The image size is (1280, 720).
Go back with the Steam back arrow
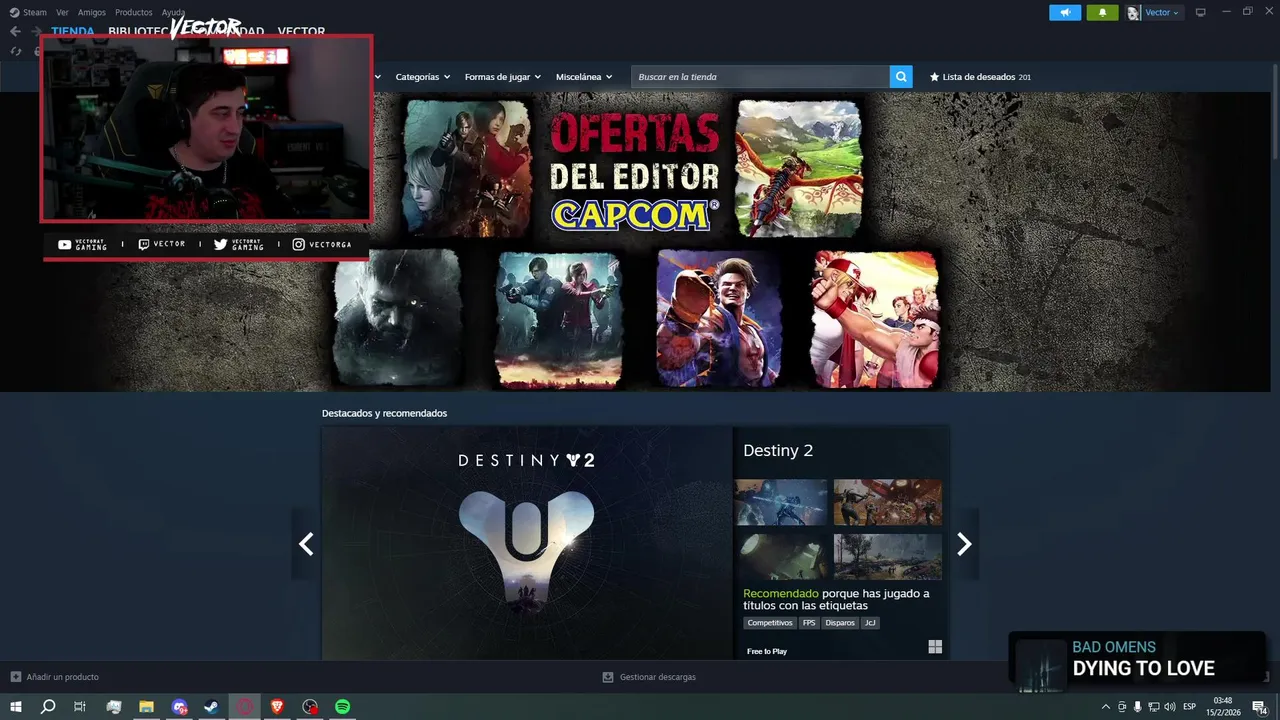coord(15,31)
